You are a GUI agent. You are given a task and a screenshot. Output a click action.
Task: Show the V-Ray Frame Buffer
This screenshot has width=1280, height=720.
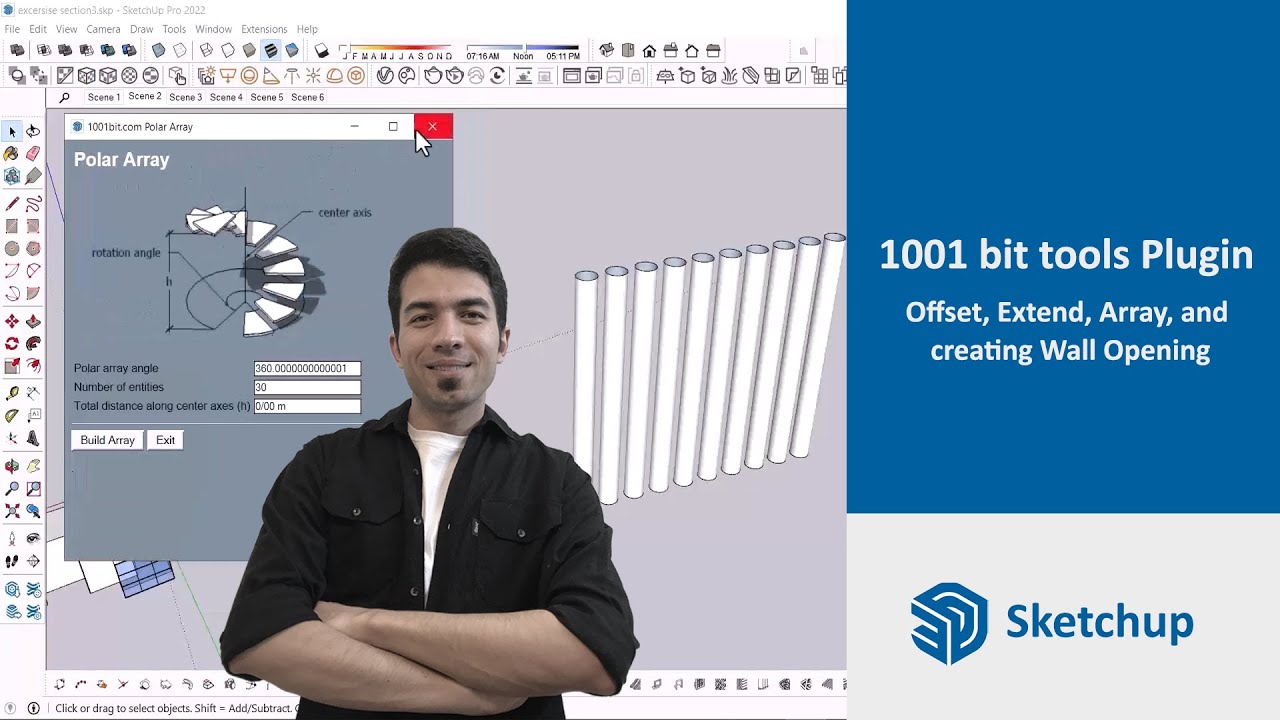coord(572,76)
